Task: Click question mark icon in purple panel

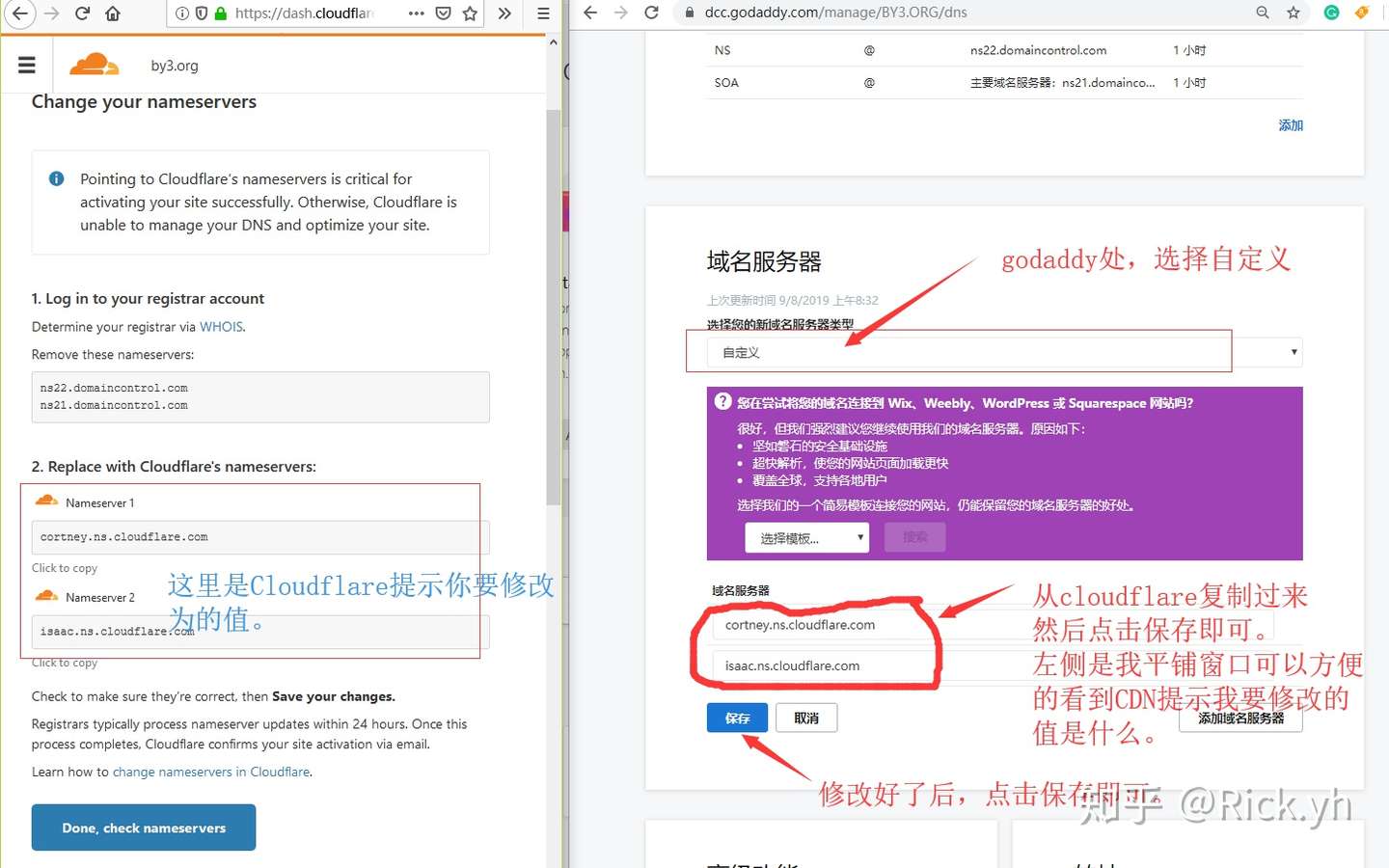Action: [x=722, y=402]
